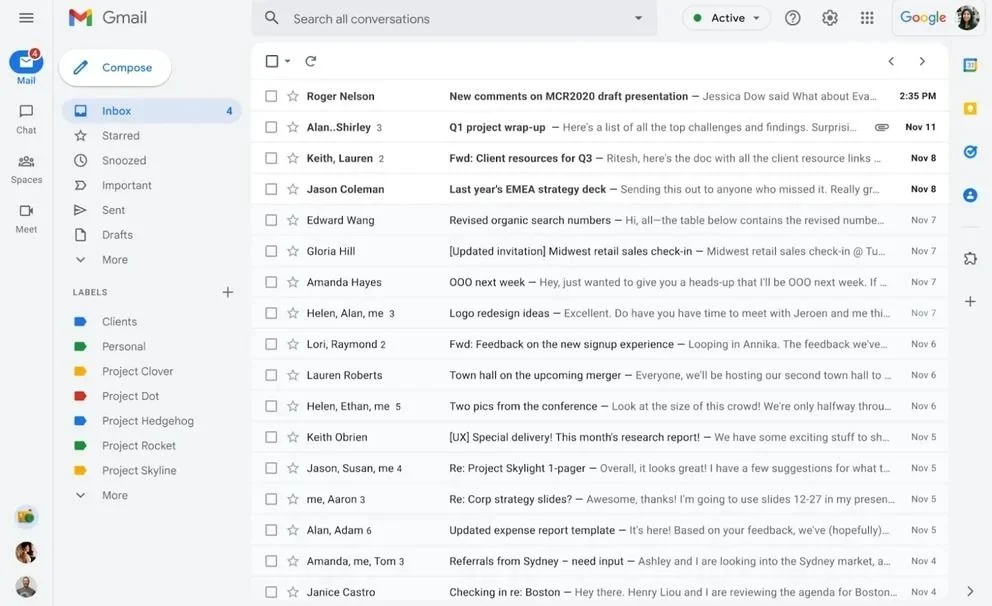Open the Referrals from Sydney email
The height and width of the screenshot is (606, 992).
[600, 561]
